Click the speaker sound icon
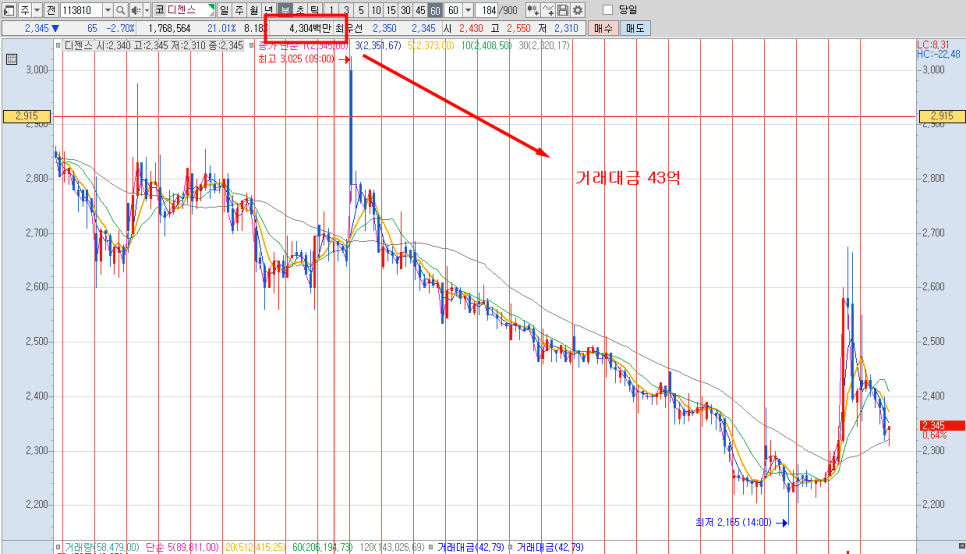 point(136,10)
